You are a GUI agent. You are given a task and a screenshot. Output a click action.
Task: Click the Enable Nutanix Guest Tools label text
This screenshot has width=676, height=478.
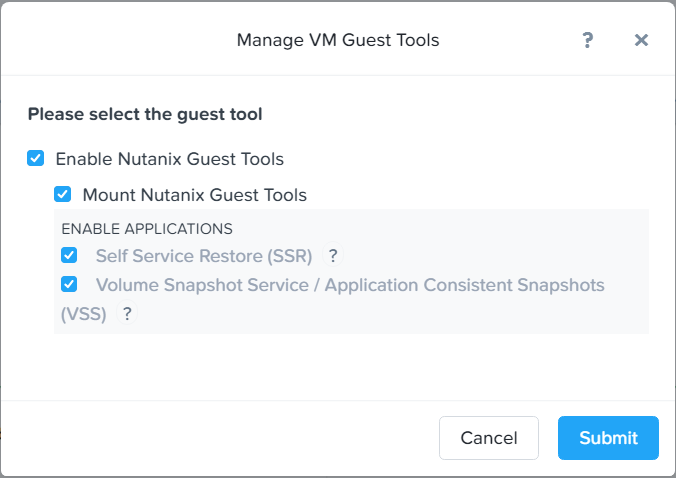click(169, 159)
